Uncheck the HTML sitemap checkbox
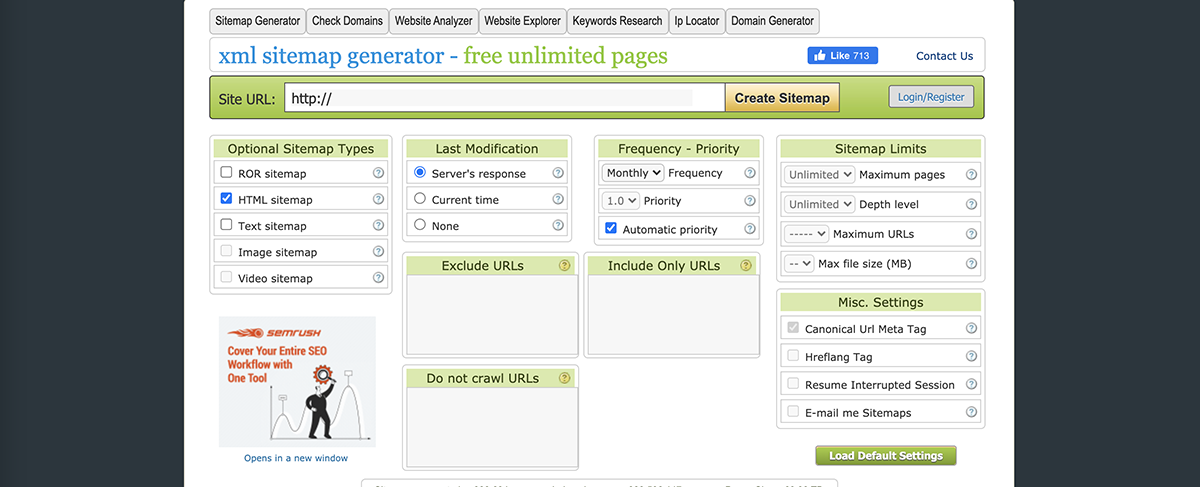The height and width of the screenshot is (487, 1200). coord(226,198)
